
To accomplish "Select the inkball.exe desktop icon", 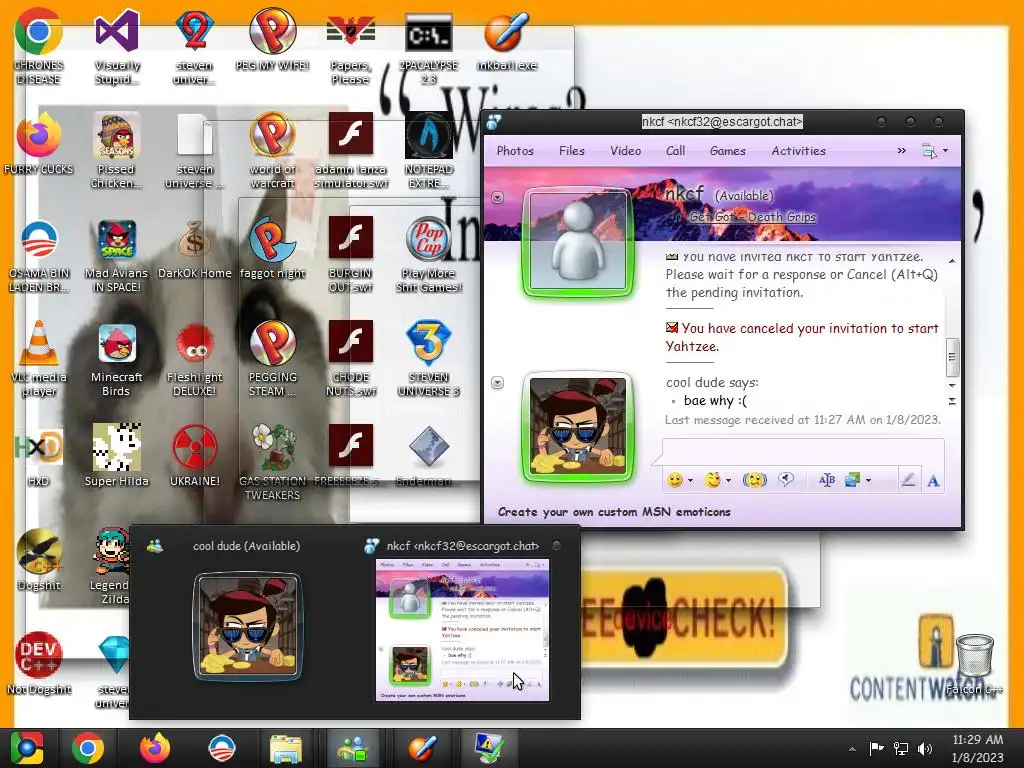I will coord(506,40).
